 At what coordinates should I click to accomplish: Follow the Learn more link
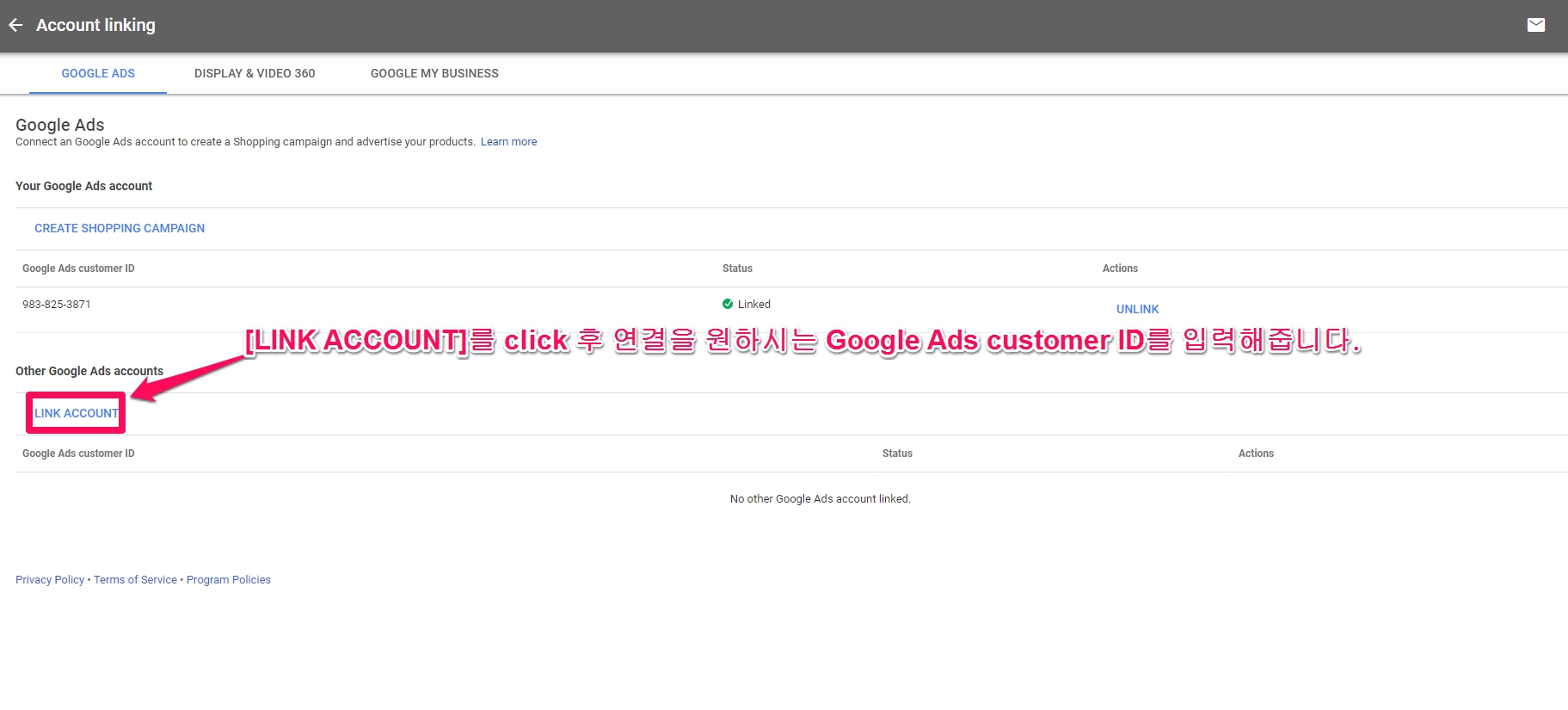coord(508,142)
